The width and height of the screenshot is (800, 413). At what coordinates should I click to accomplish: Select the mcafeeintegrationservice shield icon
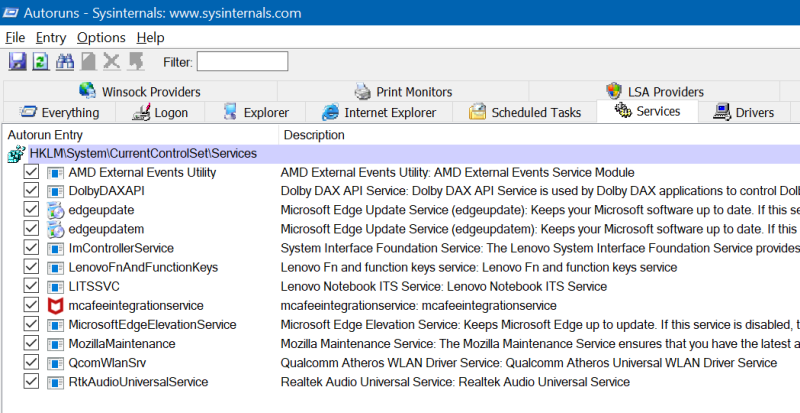55,305
